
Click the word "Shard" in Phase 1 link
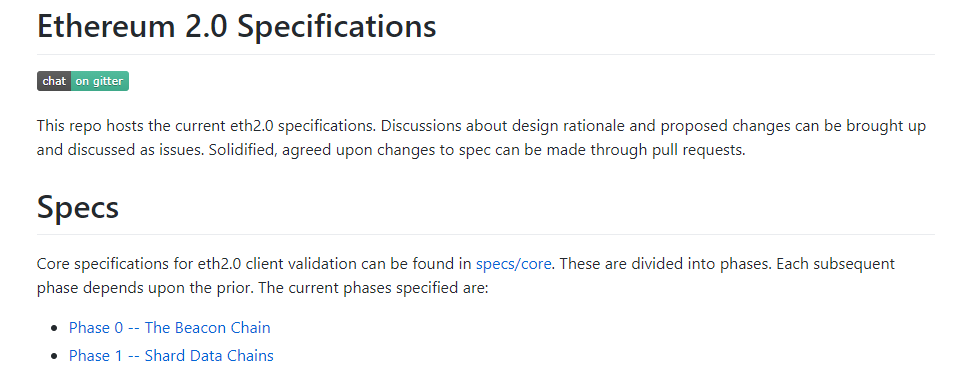point(165,356)
